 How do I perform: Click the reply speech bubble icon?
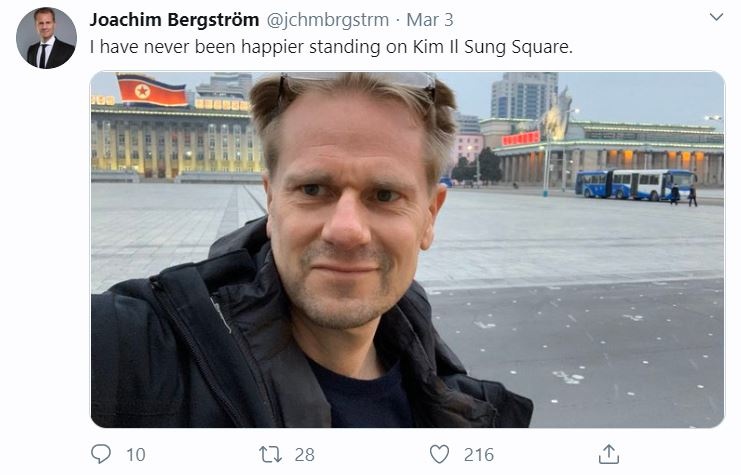(101, 454)
